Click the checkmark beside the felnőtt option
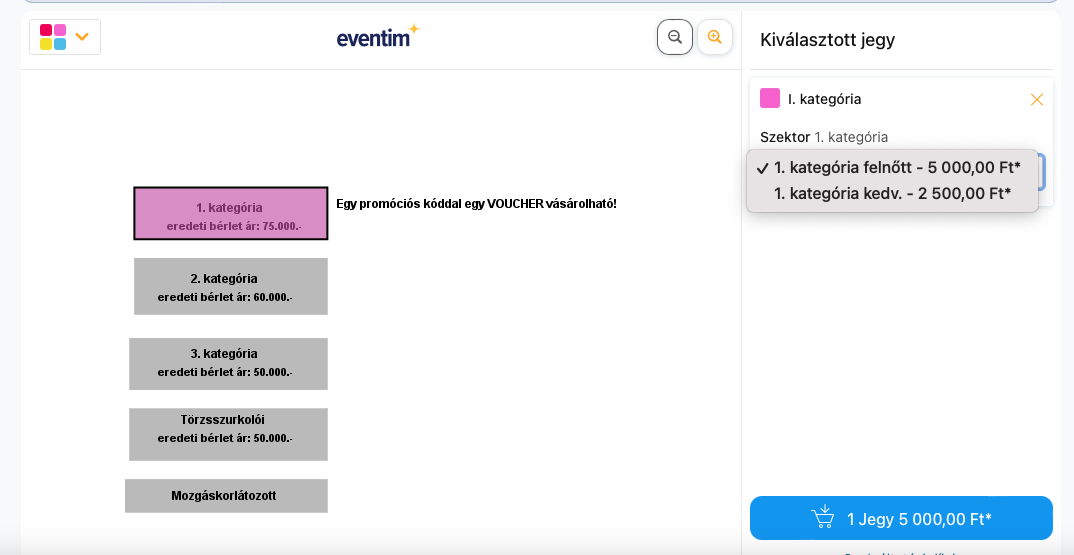The width and height of the screenshot is (1074, 555). coord(762,168)
